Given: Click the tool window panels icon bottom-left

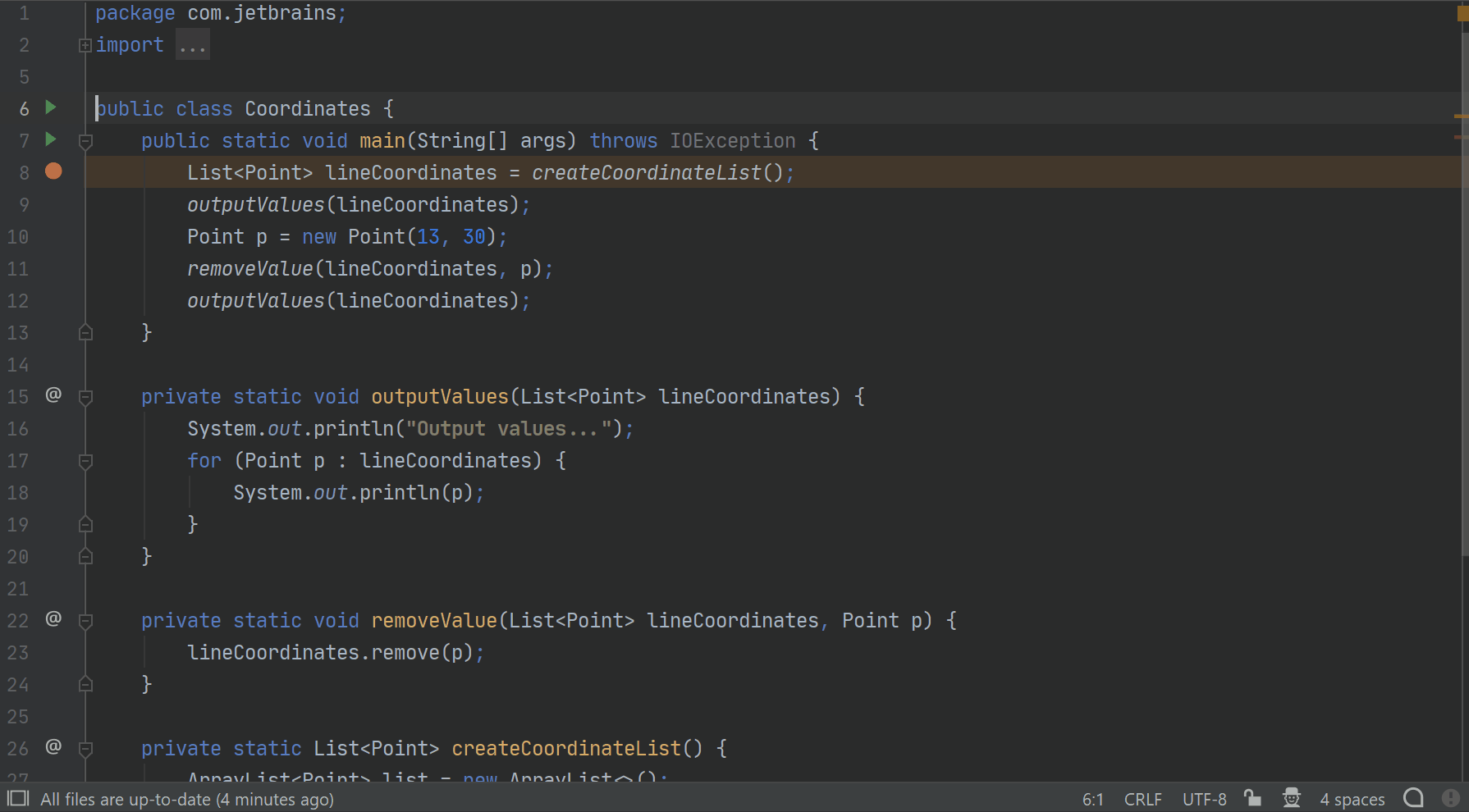Looking at the screenshot, I should [17, 797].
